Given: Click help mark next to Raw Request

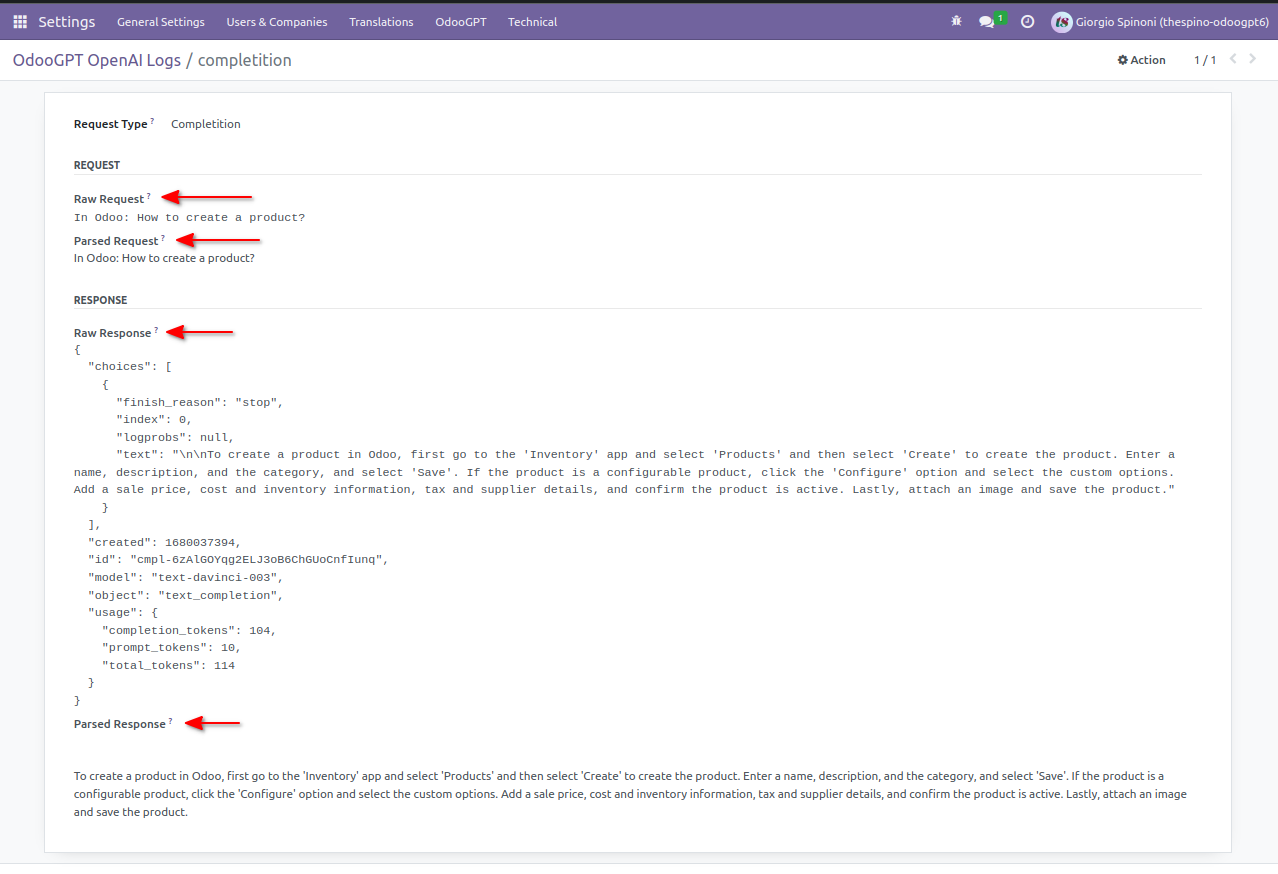Looking at the screenshot, I should click(149, 196).
